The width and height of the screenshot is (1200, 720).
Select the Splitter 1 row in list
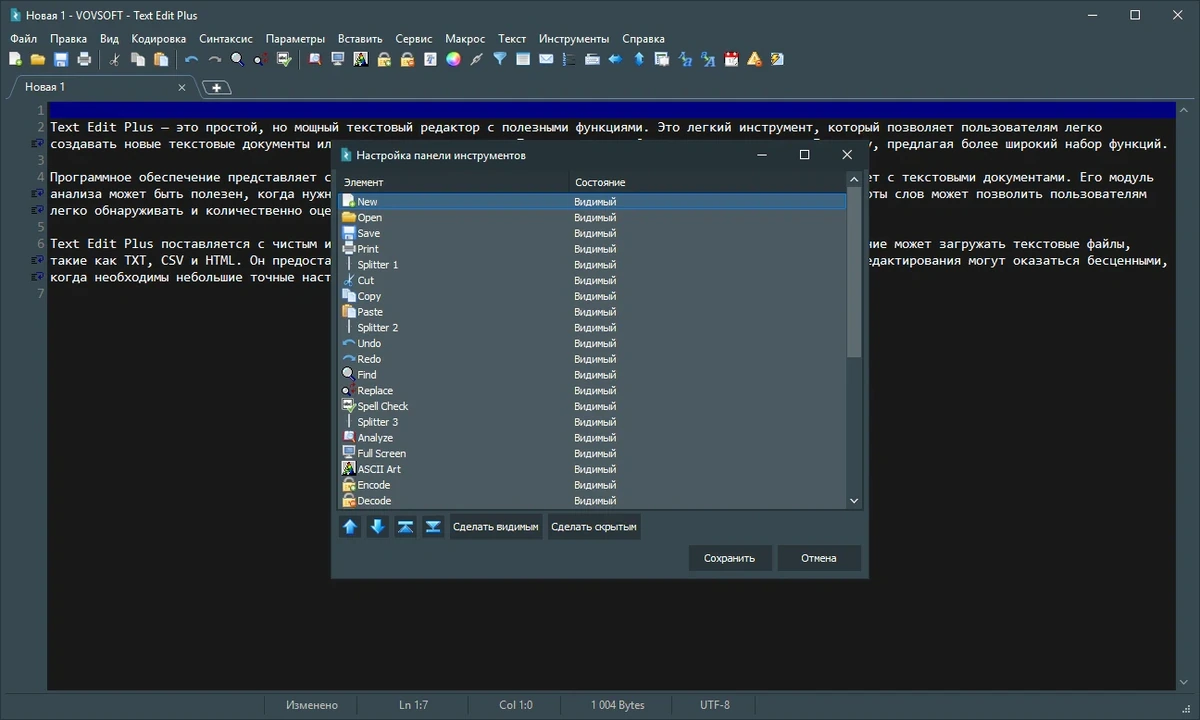point(593,265)
